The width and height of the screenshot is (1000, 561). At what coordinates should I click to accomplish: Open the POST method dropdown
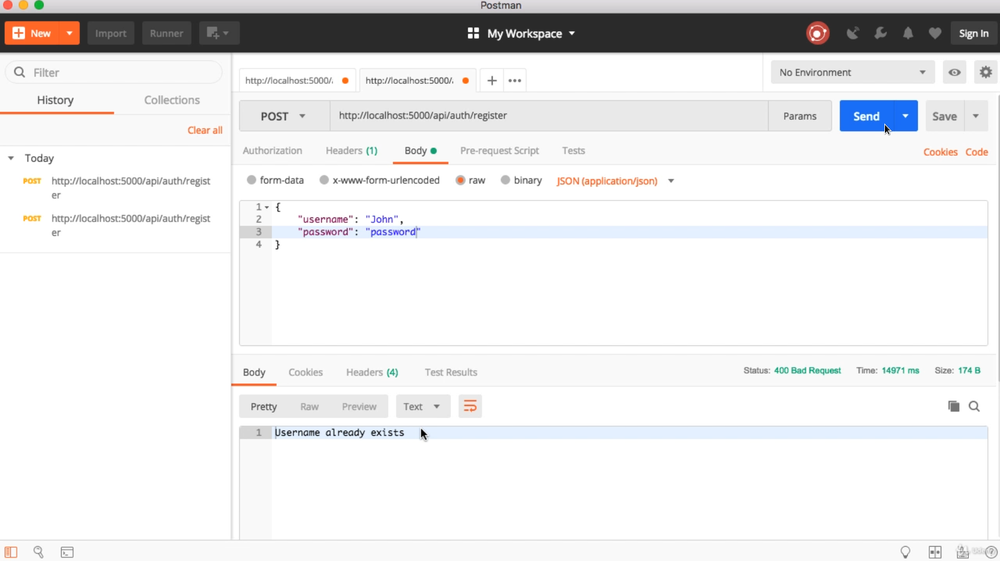click(284, 116)
